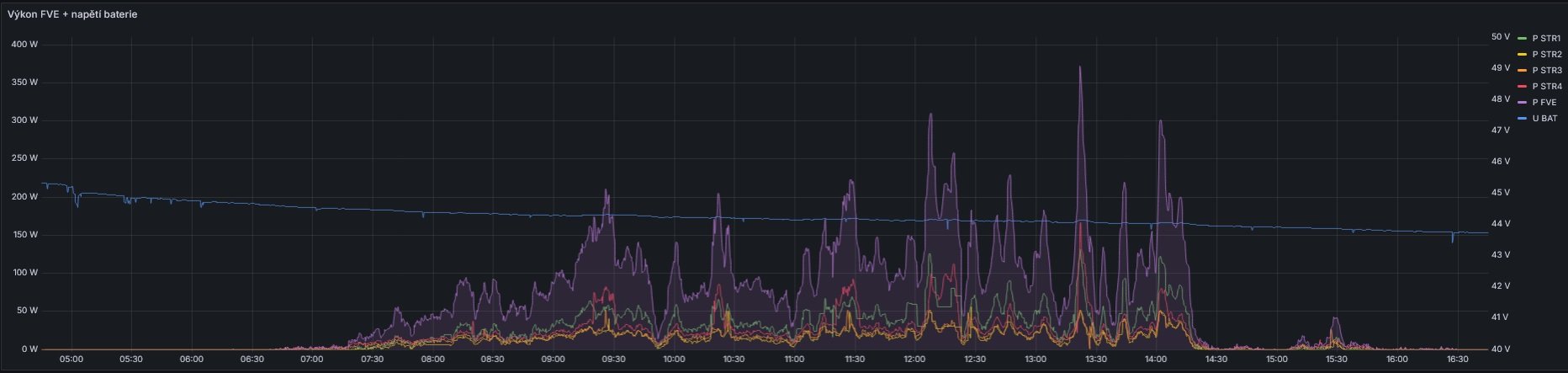Click the 50 V right axis label

(x=1501, y=37)
